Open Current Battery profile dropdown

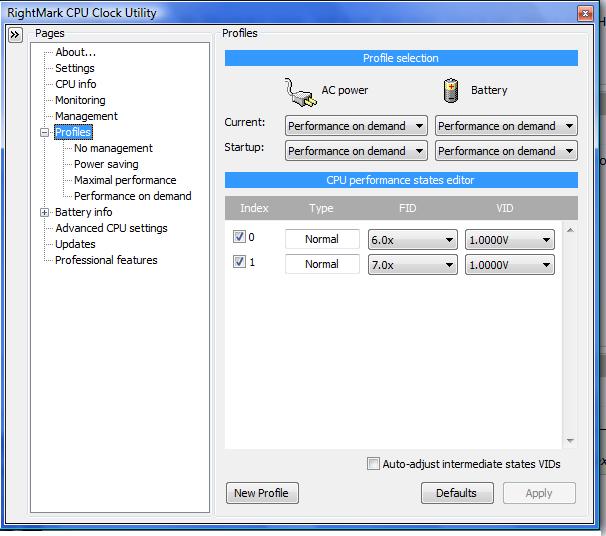pos(506,126)
